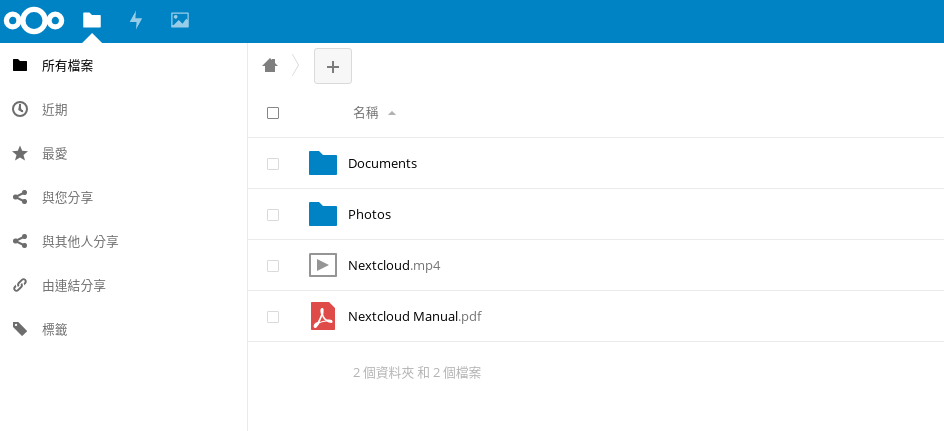Click the Documents folder icon
The height and width of the screenshot is (431, 944).
pyautogui.click(x=323, y=163)
